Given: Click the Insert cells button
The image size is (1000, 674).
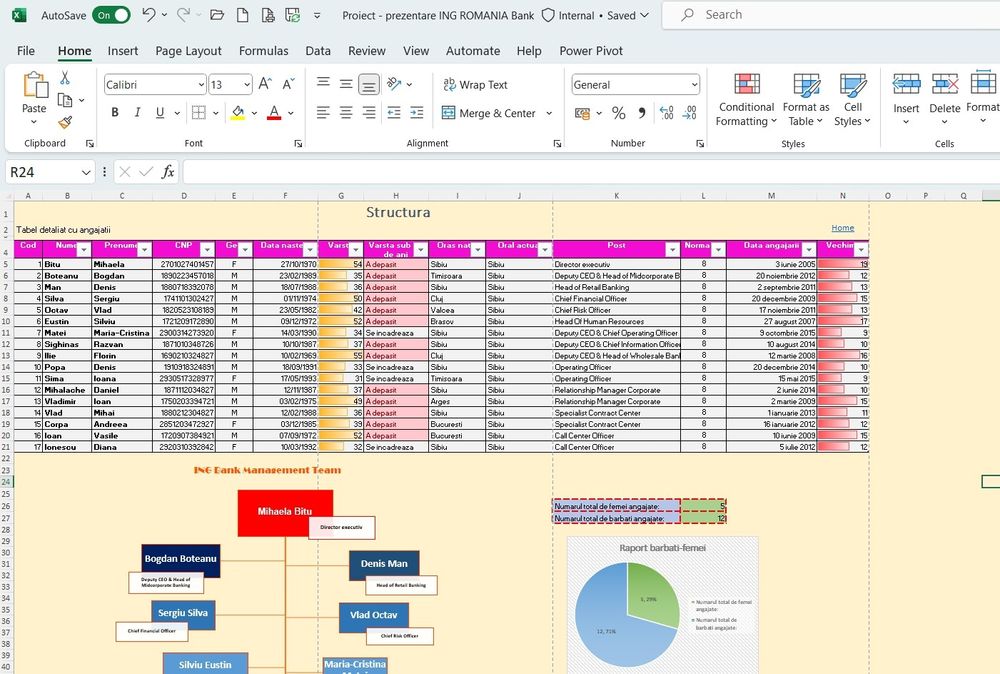Looking at the screenshot, I should point(906,99).
